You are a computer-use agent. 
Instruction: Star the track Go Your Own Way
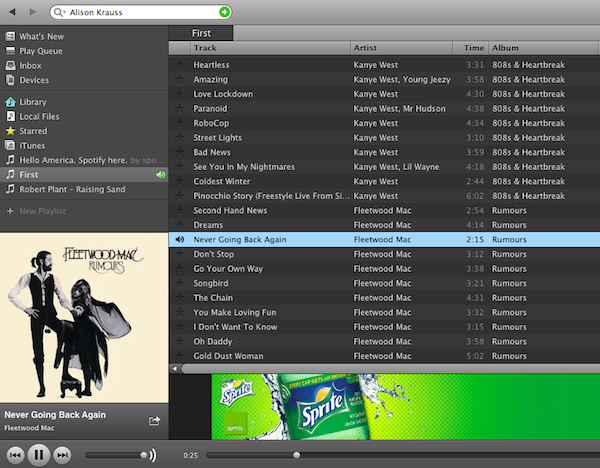point(179,269)
